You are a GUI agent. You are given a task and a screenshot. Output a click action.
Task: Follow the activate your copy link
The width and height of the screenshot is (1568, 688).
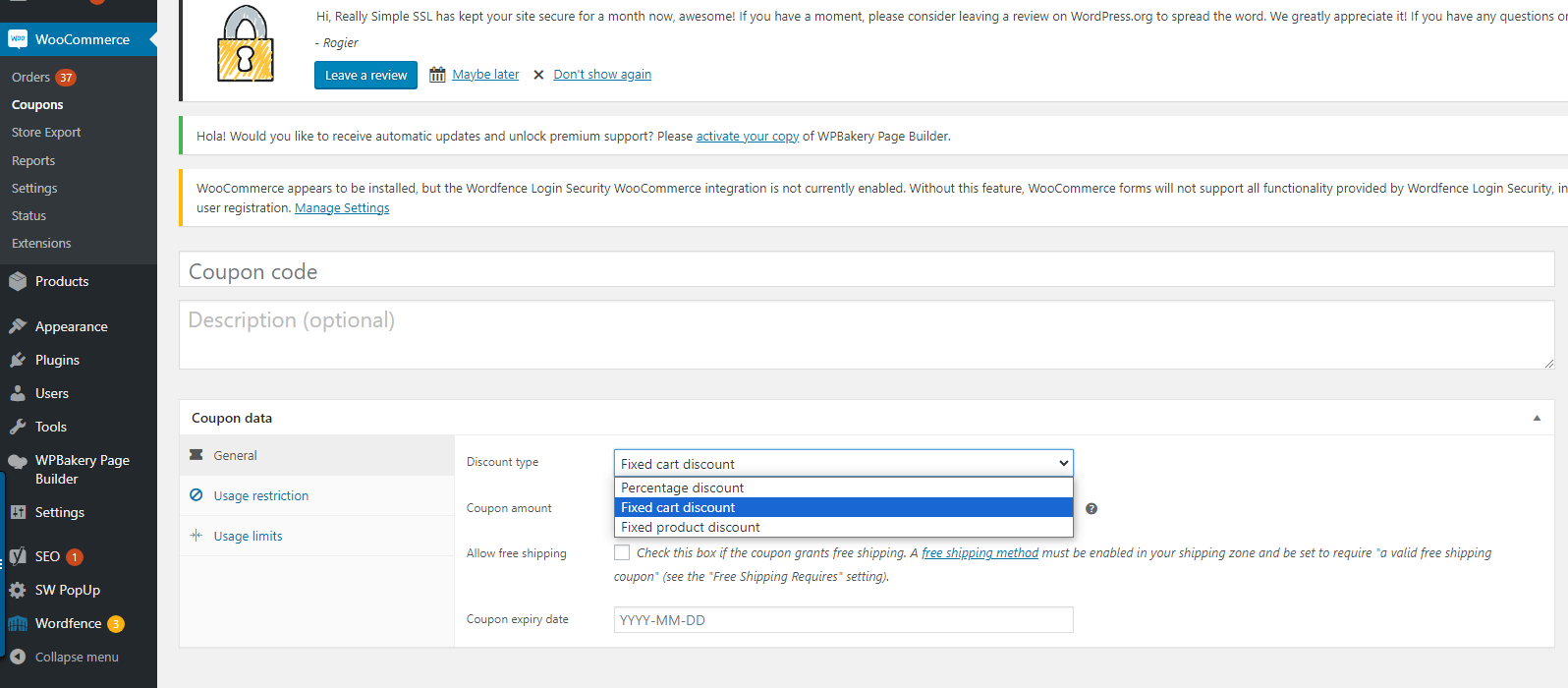[748, 137]
